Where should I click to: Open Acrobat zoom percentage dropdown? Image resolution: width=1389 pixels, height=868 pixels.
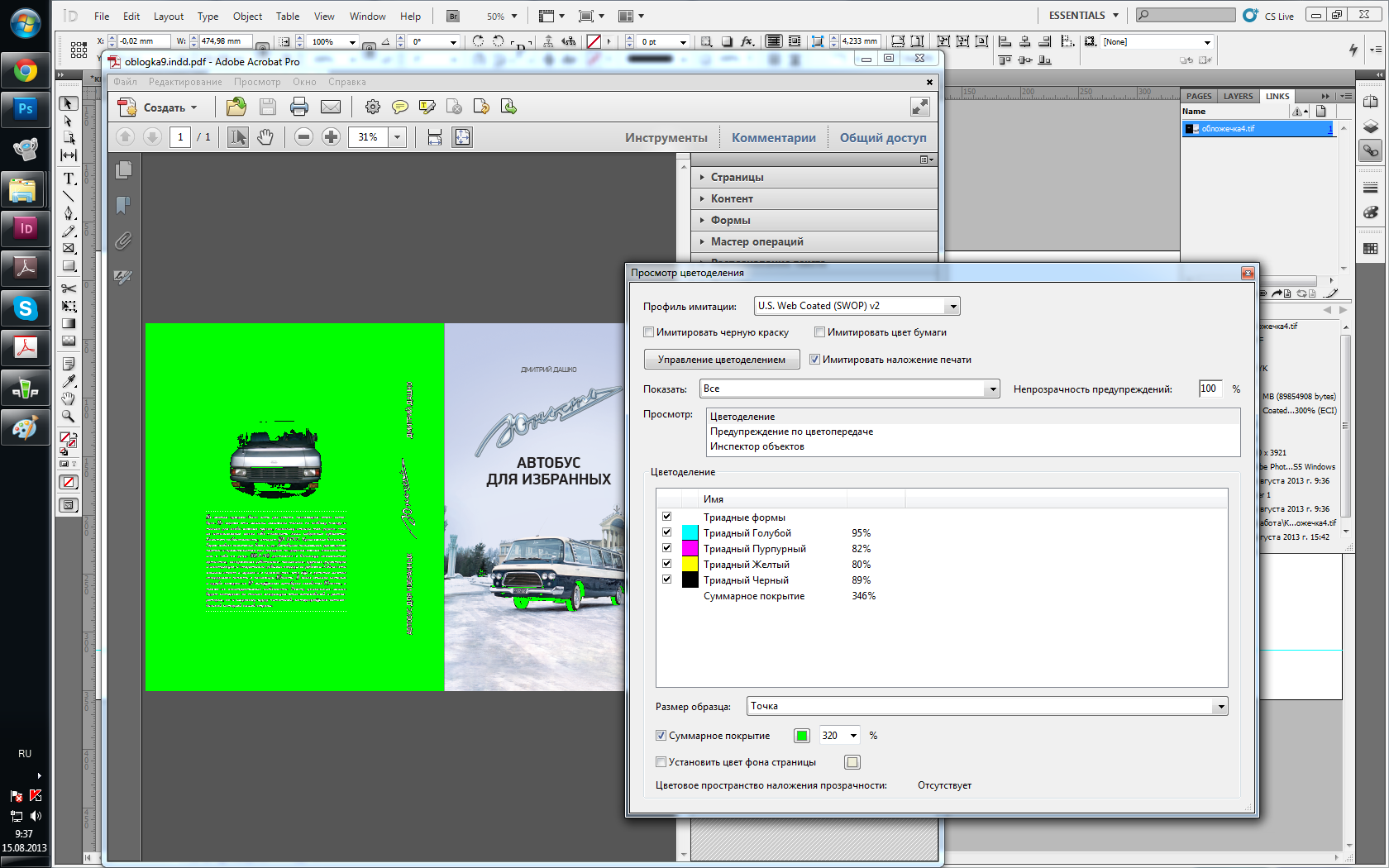397,137
